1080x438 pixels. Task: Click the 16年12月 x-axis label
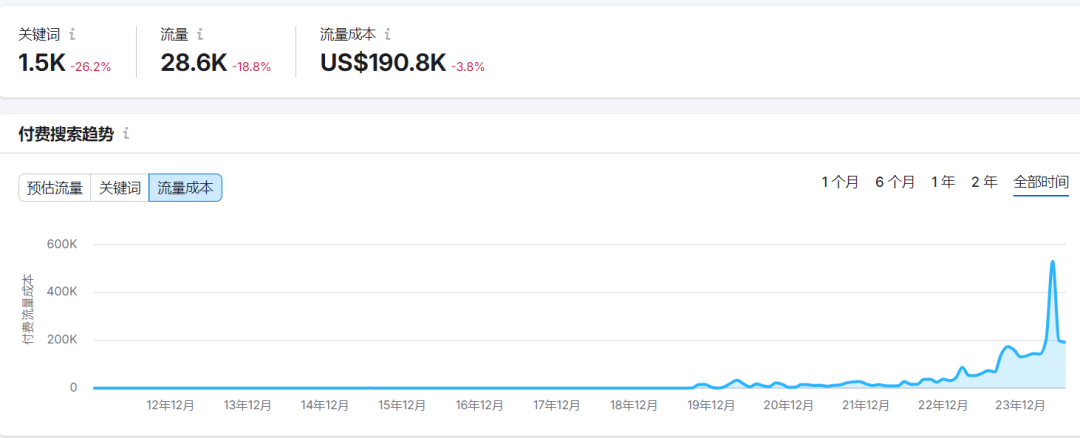(480, 406)
